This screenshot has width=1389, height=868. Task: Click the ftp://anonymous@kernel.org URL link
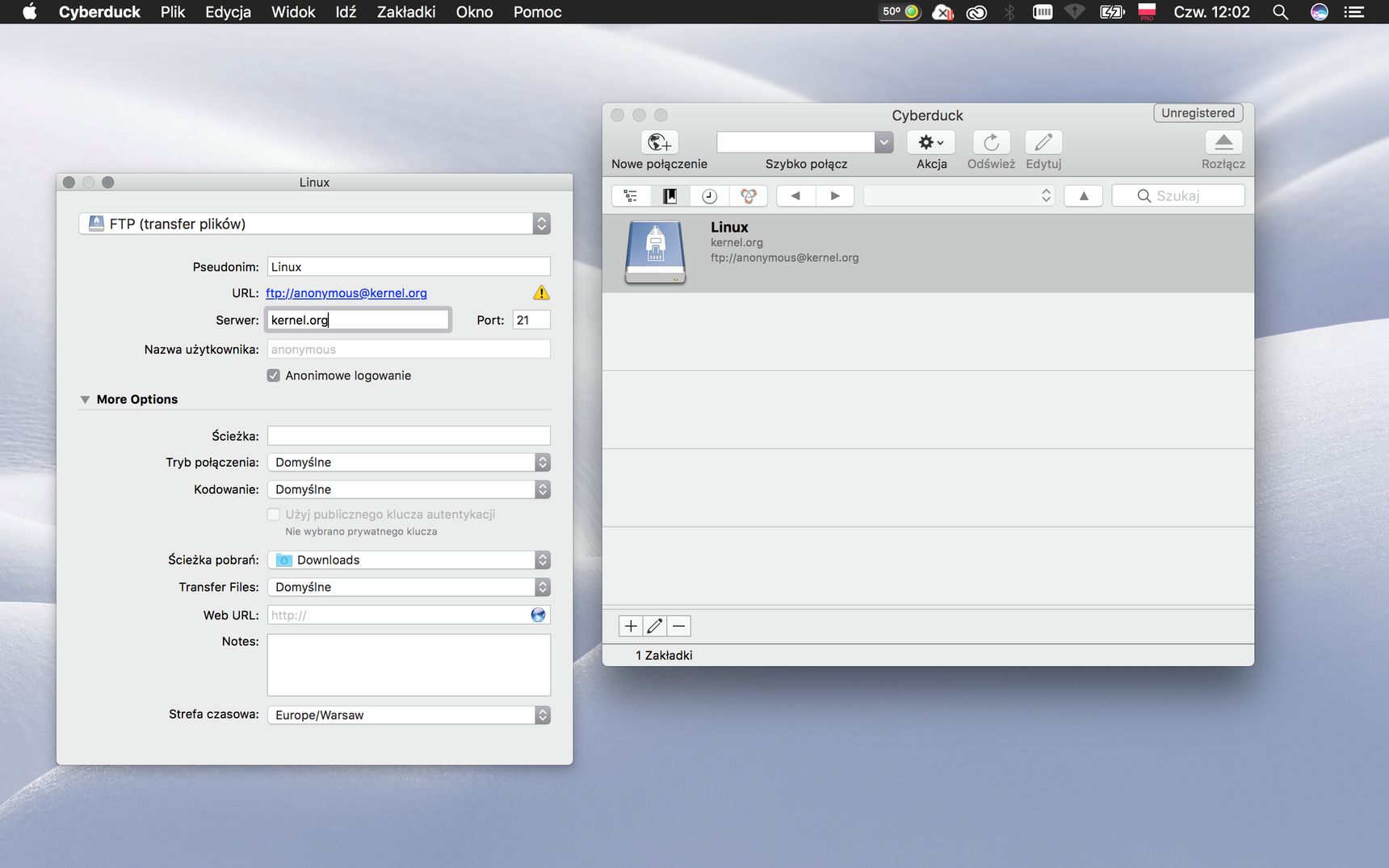346,293
